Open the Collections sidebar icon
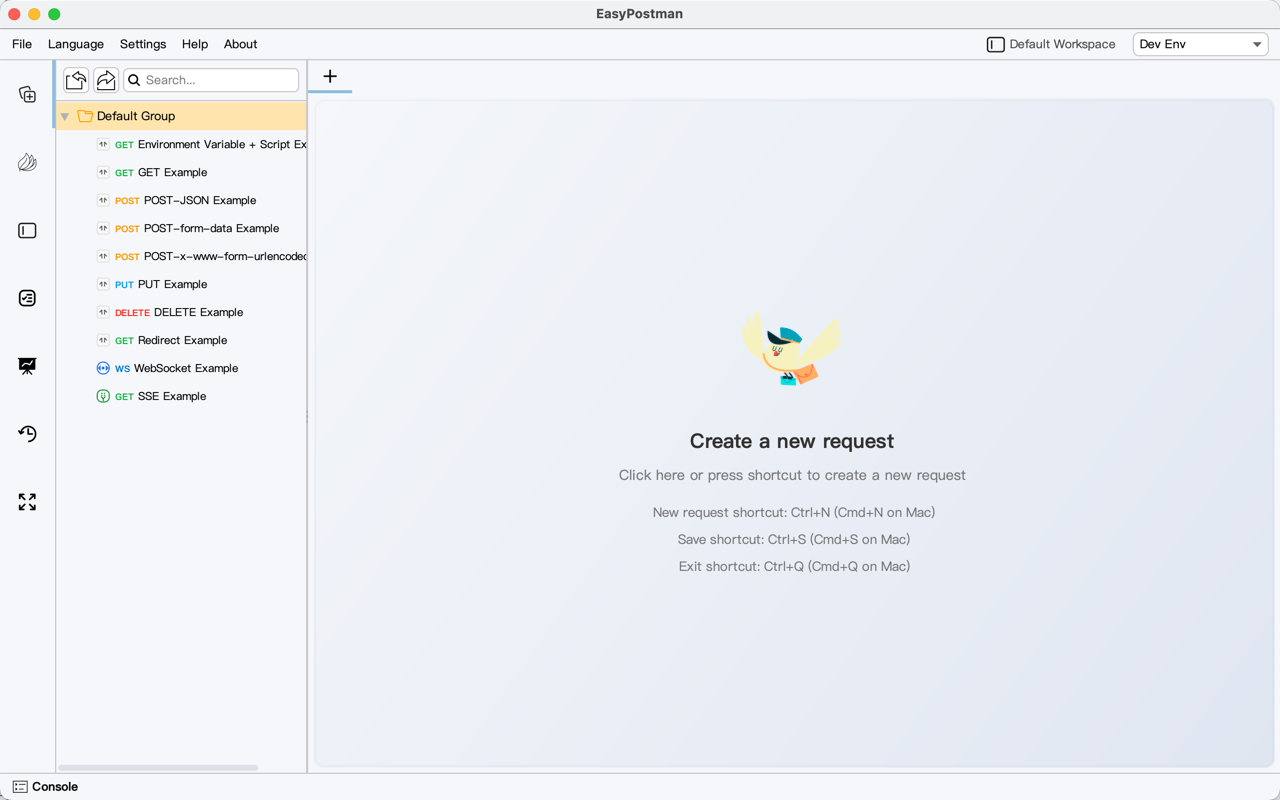The image size is (1280, 800). 27,95
